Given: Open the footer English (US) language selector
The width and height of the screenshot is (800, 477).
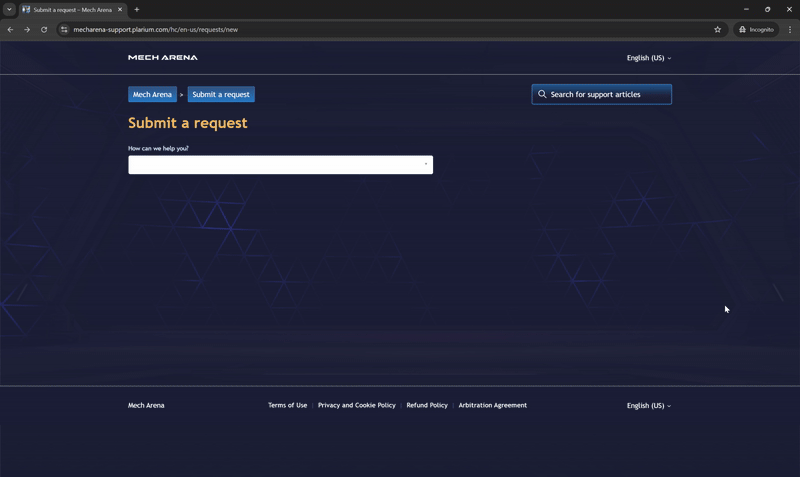Looking at the screenshot, I should pyautogui.click(x=648, y=406).
